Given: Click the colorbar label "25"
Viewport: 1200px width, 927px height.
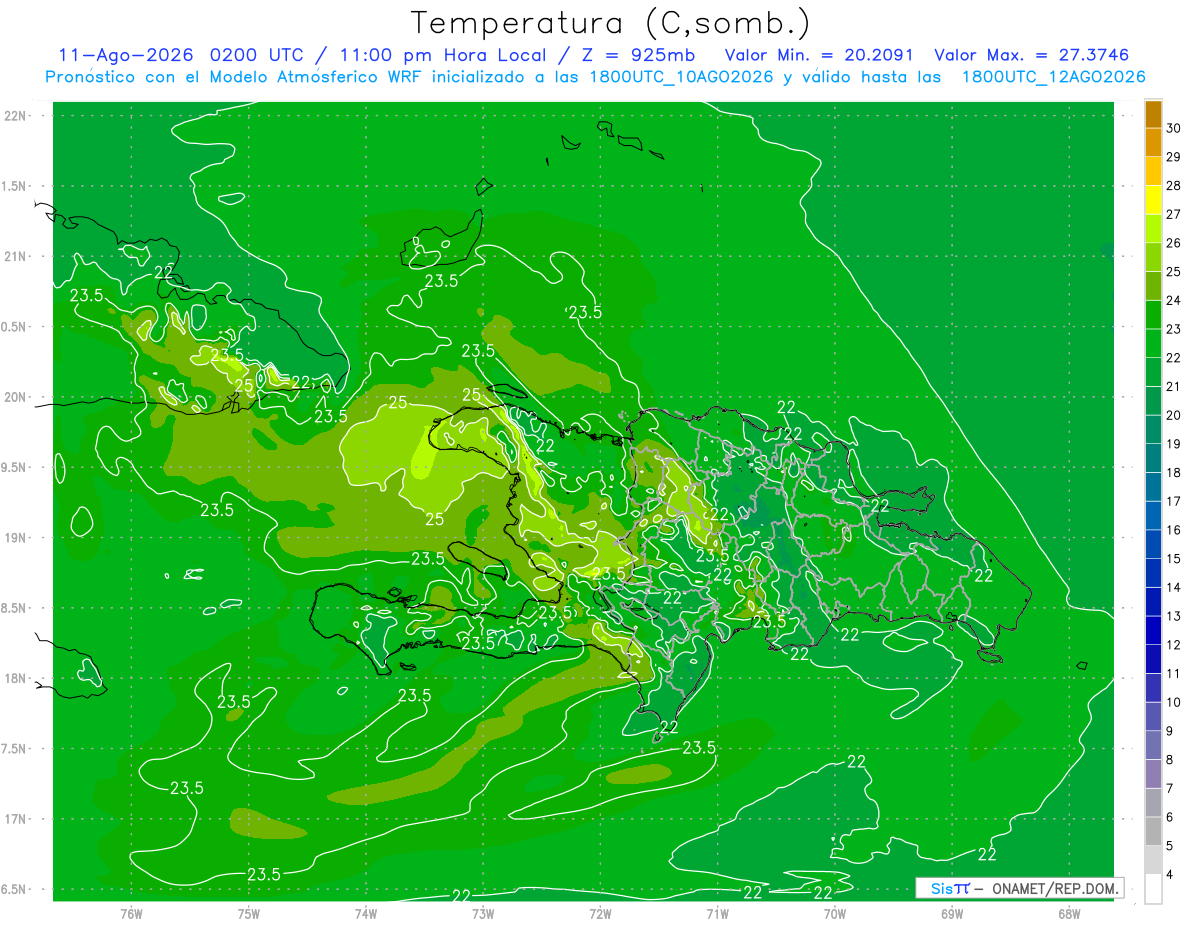Looking at the screenshot, I should point(1174,272).
